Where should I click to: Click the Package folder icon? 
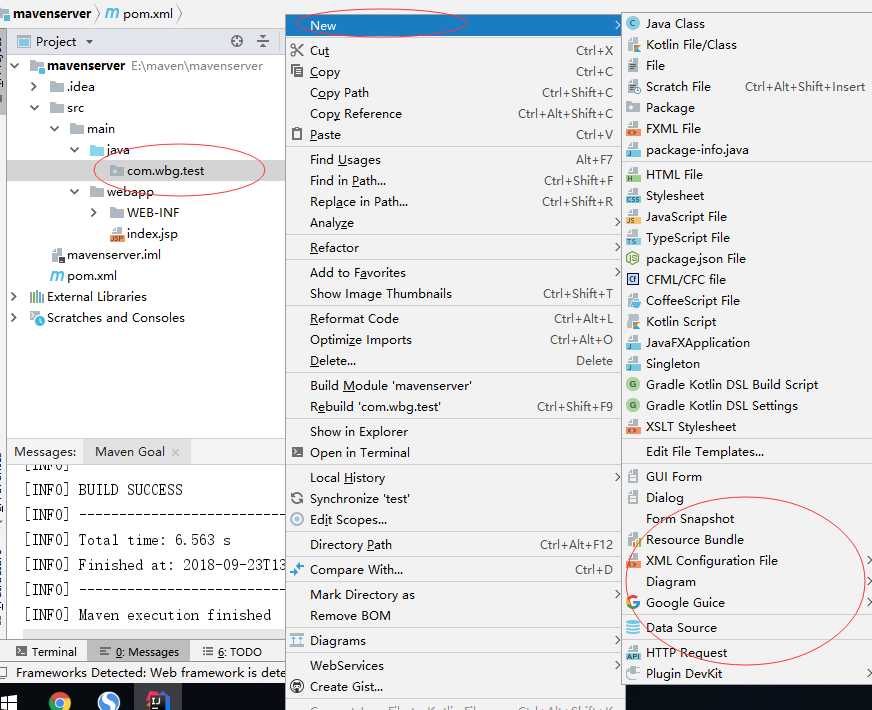(633, 107)
